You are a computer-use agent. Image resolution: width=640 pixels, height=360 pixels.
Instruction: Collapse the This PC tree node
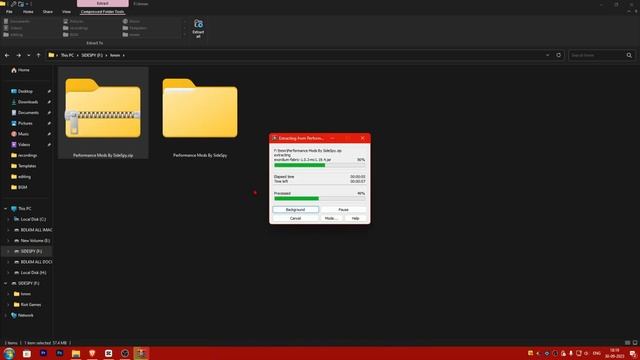pos(5,209)
